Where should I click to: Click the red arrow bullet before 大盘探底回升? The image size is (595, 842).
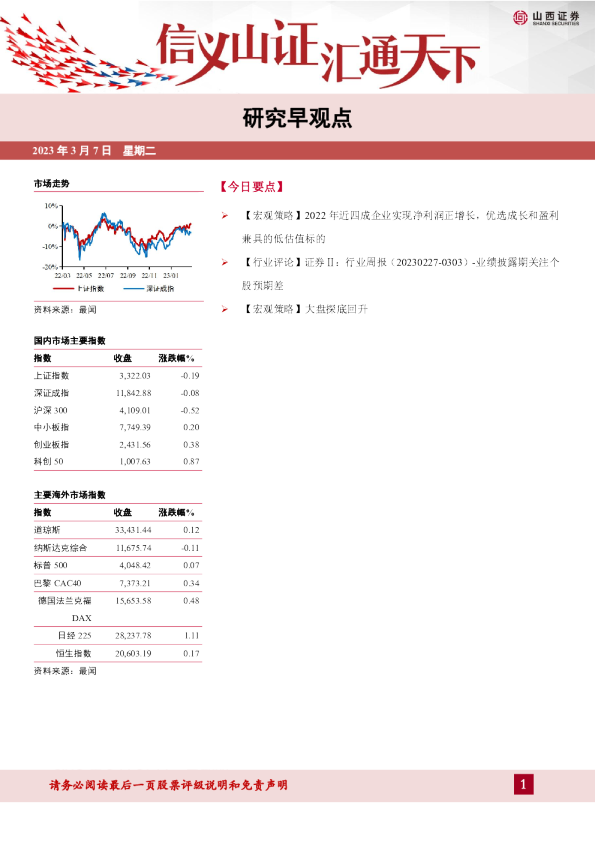tap(225, 309)
